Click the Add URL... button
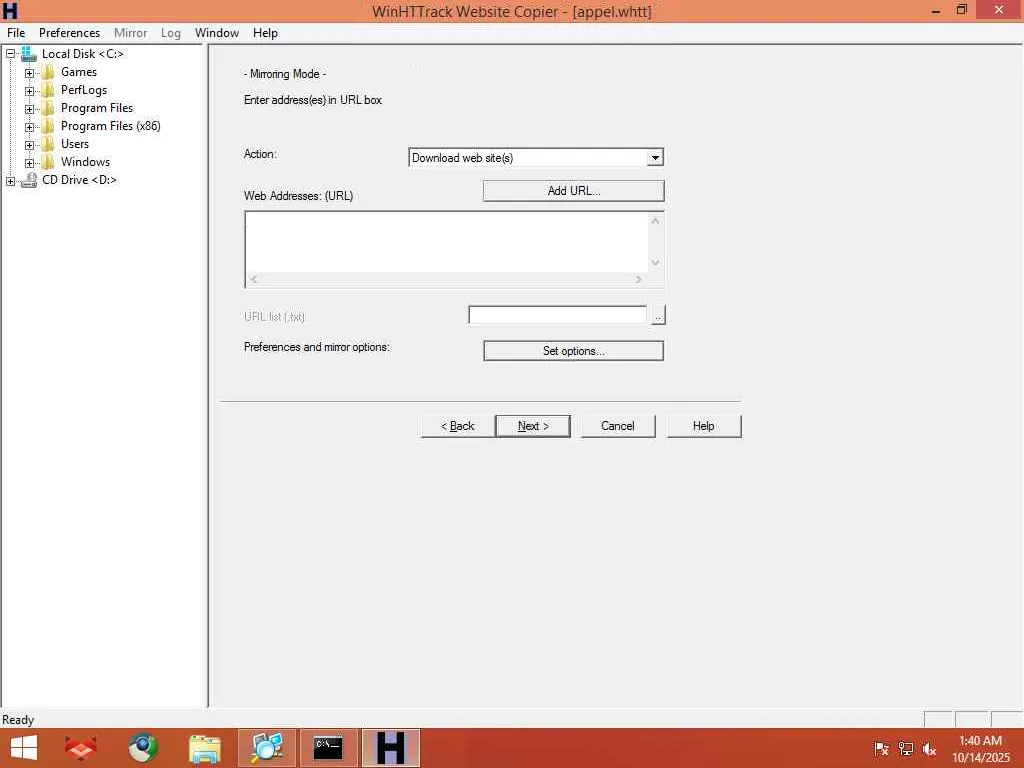The height and width of the screenshot is (768, 1024). click(573, 191)
